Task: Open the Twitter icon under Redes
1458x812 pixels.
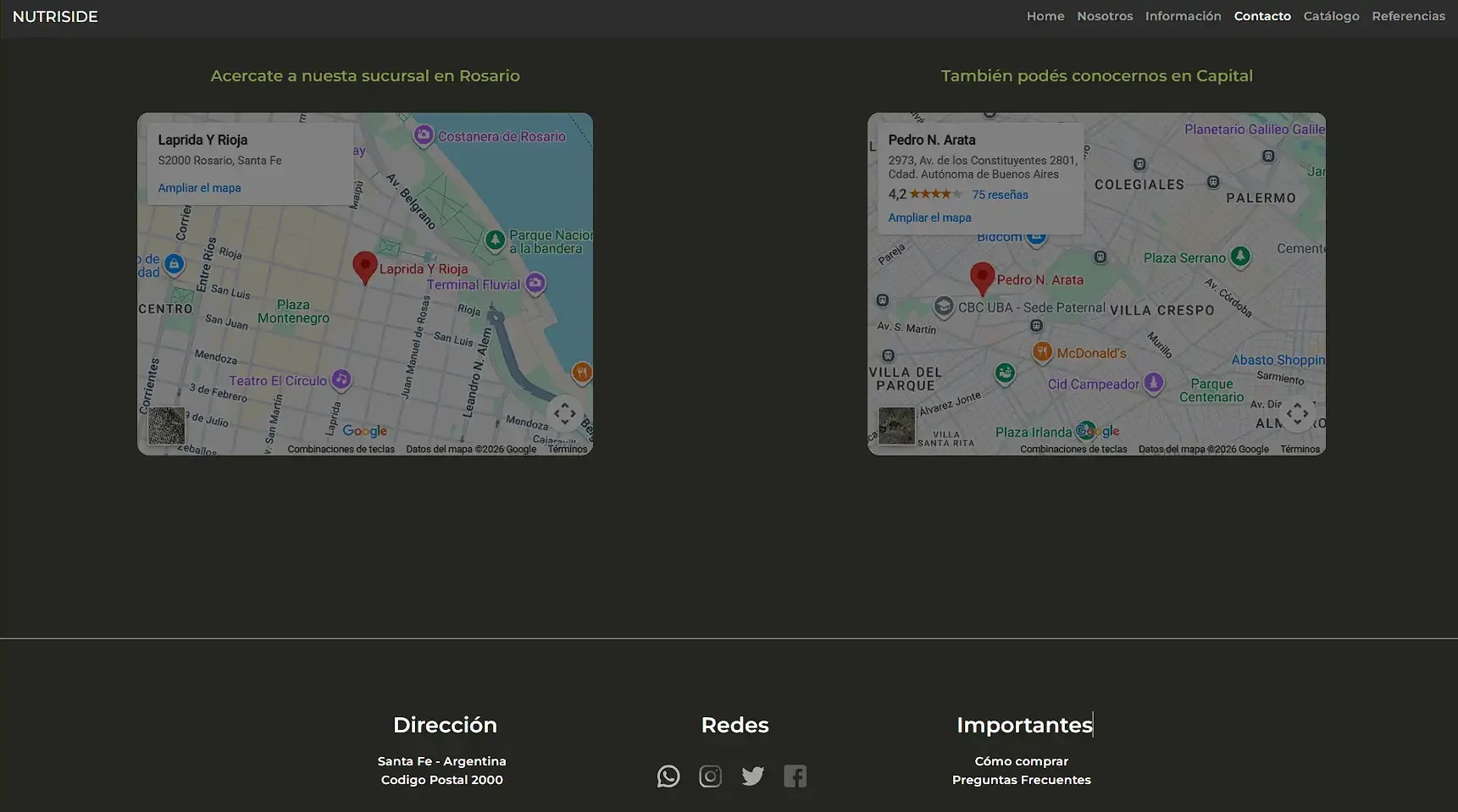Action: pos(753,776)
